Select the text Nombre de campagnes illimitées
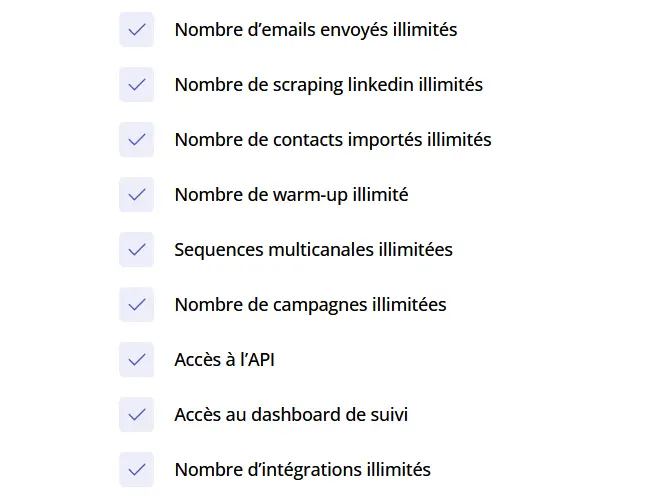Screen dimensions: 653x497 point(311,305)
